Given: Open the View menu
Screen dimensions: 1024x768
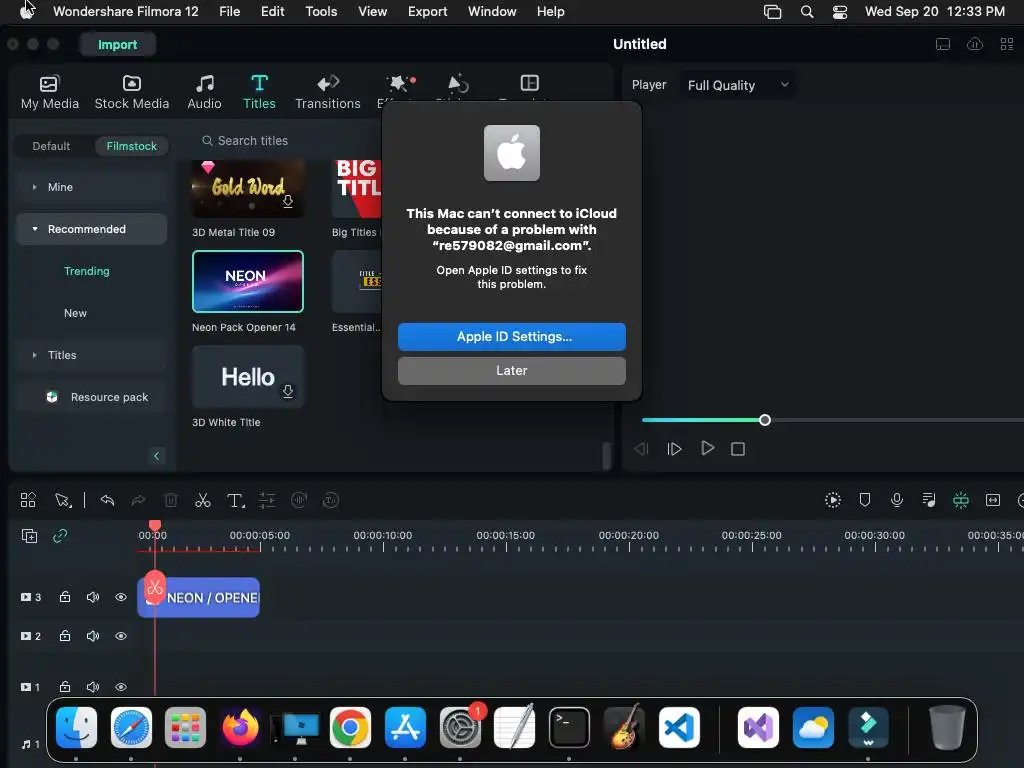Looking at the screenshot, I should pos(372,12).
